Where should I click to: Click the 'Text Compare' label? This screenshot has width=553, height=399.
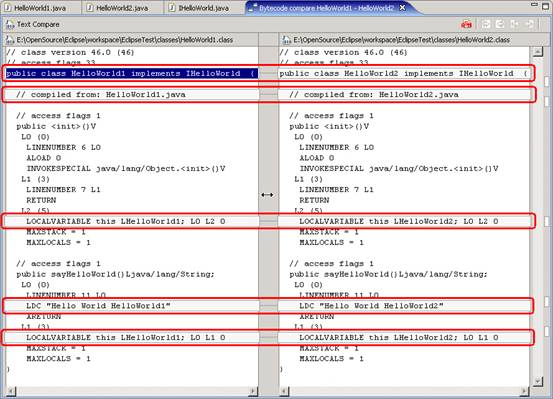(38, 24)
